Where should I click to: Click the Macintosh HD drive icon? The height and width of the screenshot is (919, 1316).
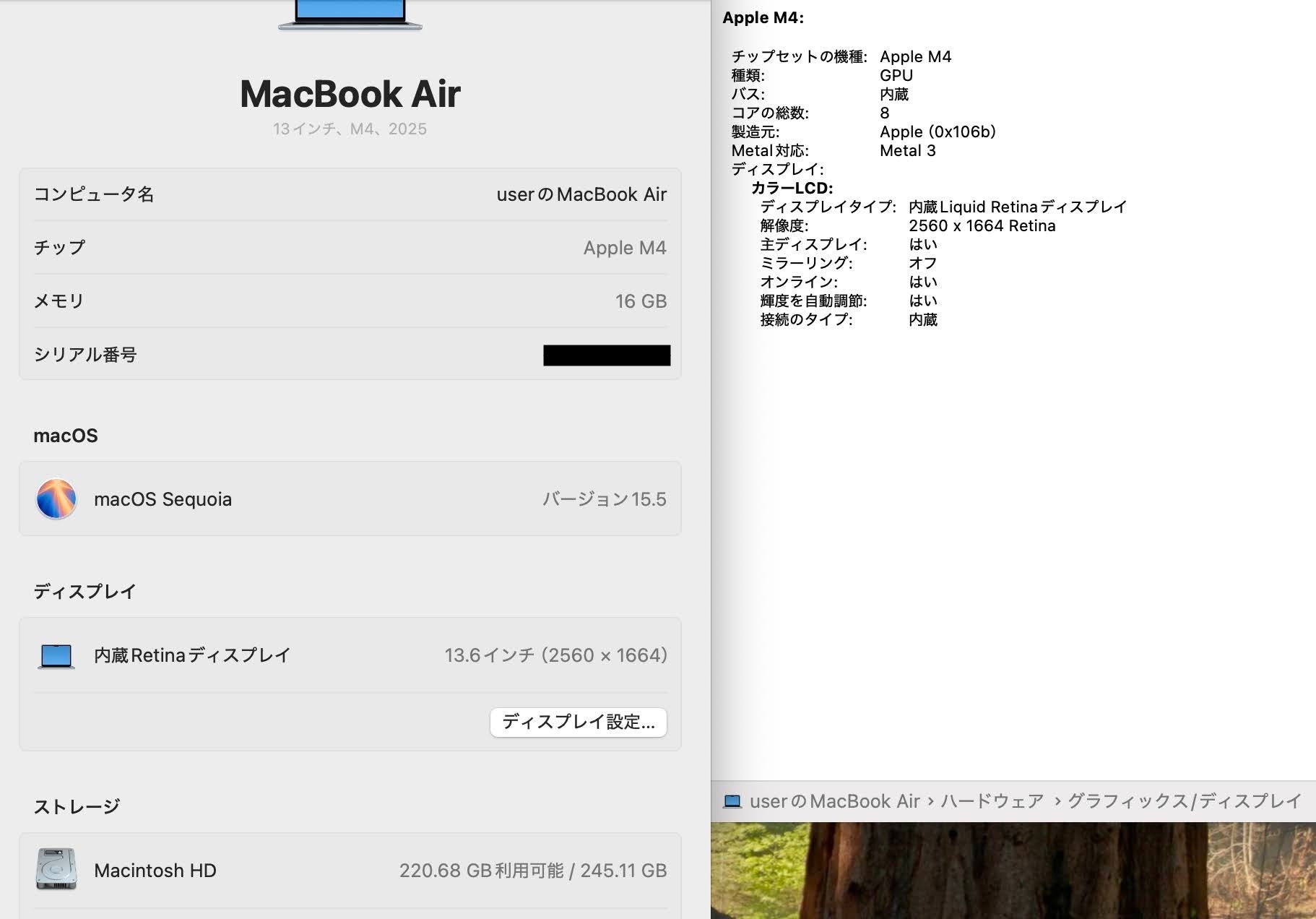pyautogui.click(x=56, y=869)
